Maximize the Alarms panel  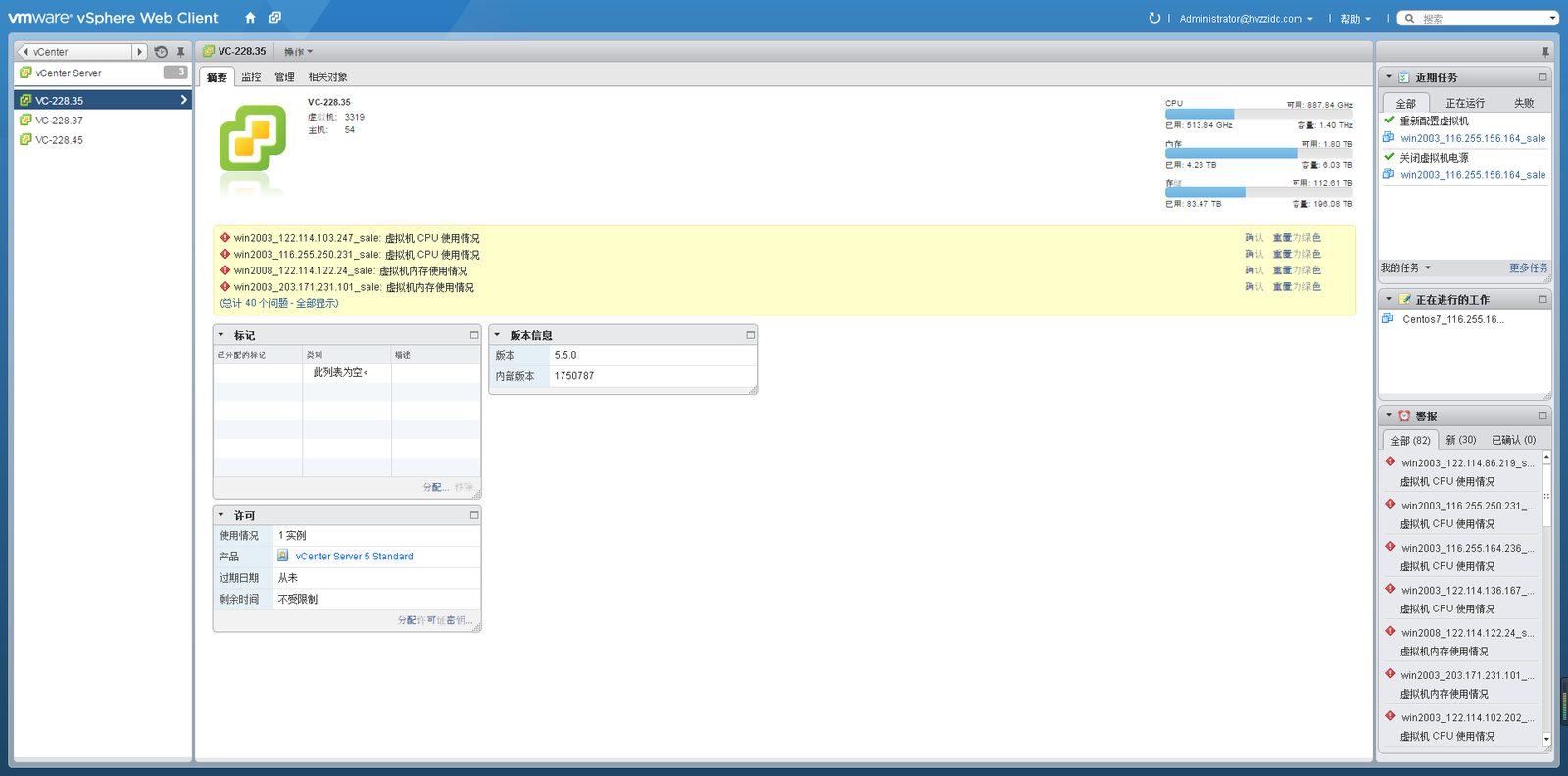click(x=1543, y=415)
